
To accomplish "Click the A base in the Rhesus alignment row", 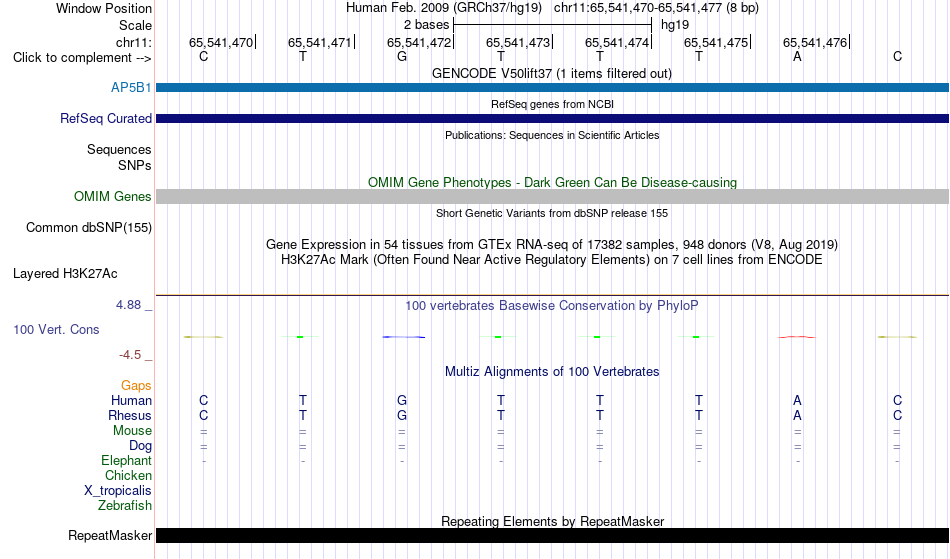I will click(797, 415).
